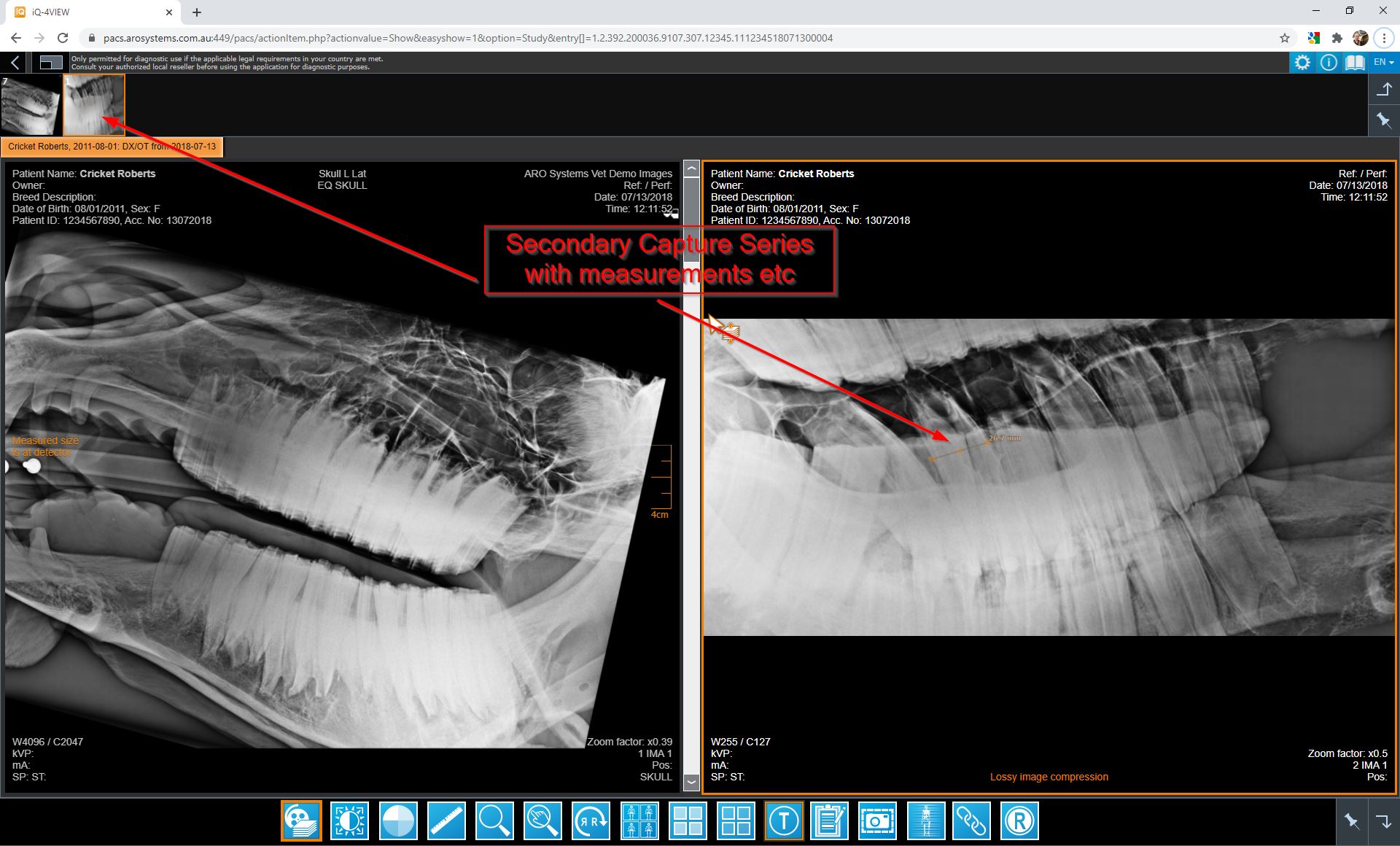Select the ruler measurement tool
This screenshot has width=1400, height=846.
point(446,820)
